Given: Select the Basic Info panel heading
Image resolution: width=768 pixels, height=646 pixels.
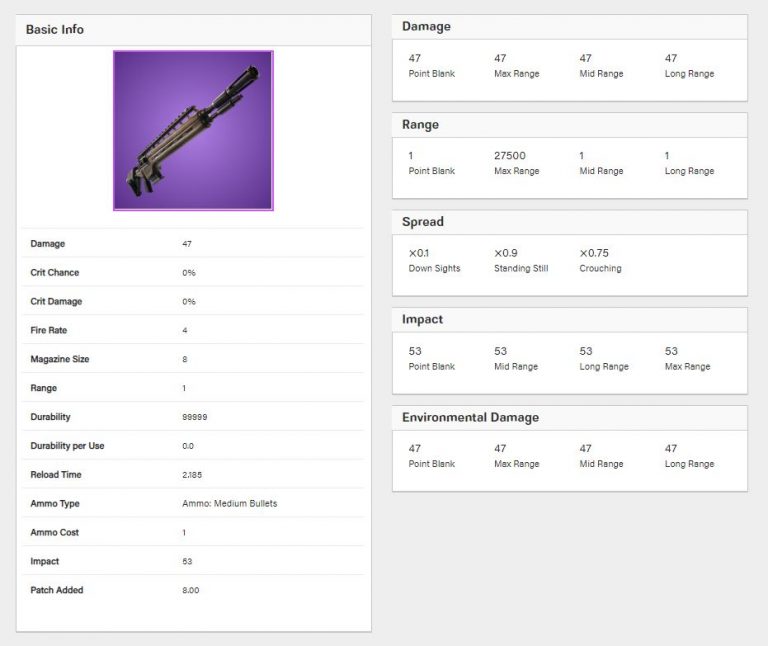Looking at the screenshot, I should pyautogui.click(x=55, y=29).
